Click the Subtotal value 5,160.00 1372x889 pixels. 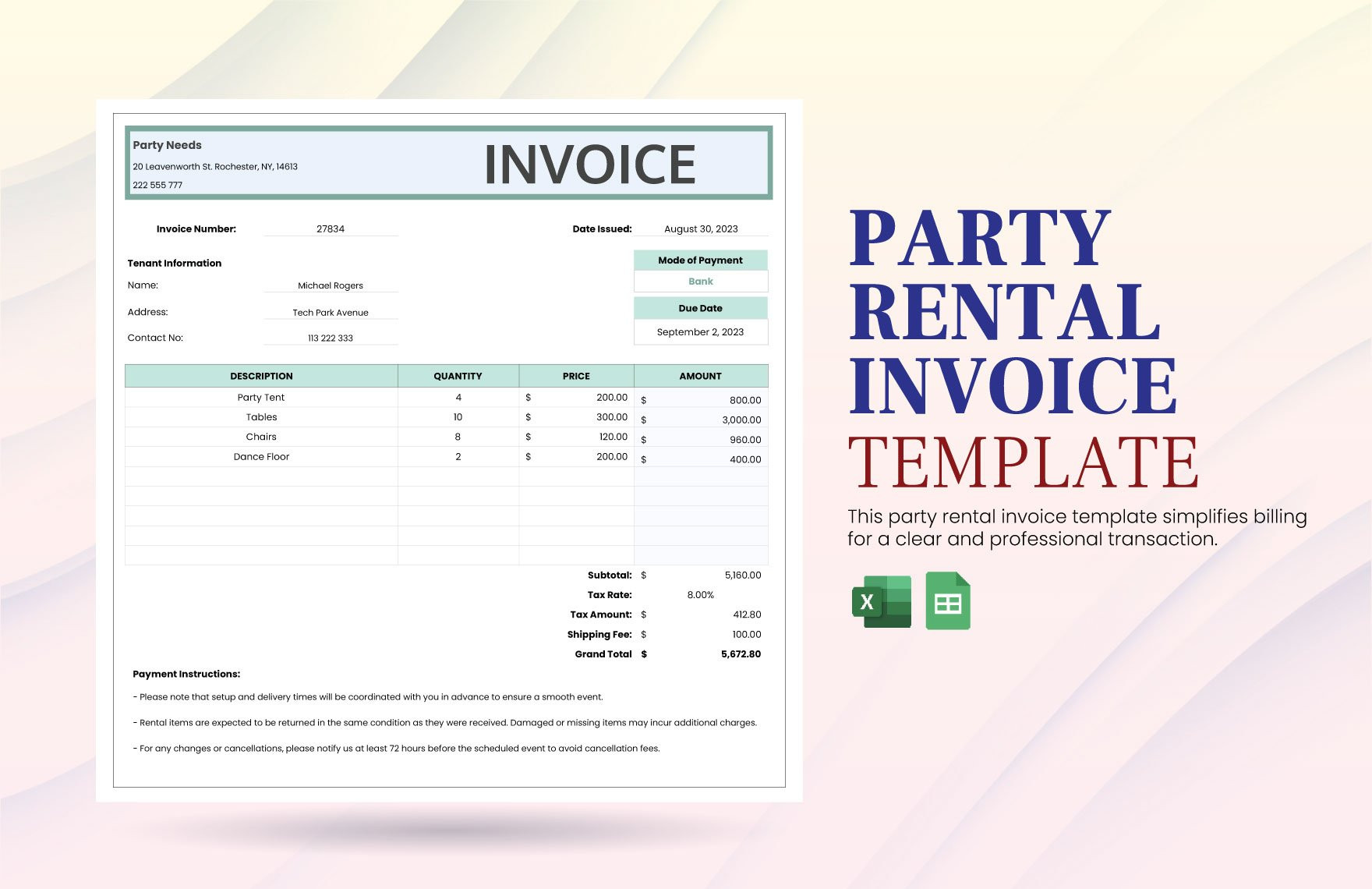coord(742,576)
